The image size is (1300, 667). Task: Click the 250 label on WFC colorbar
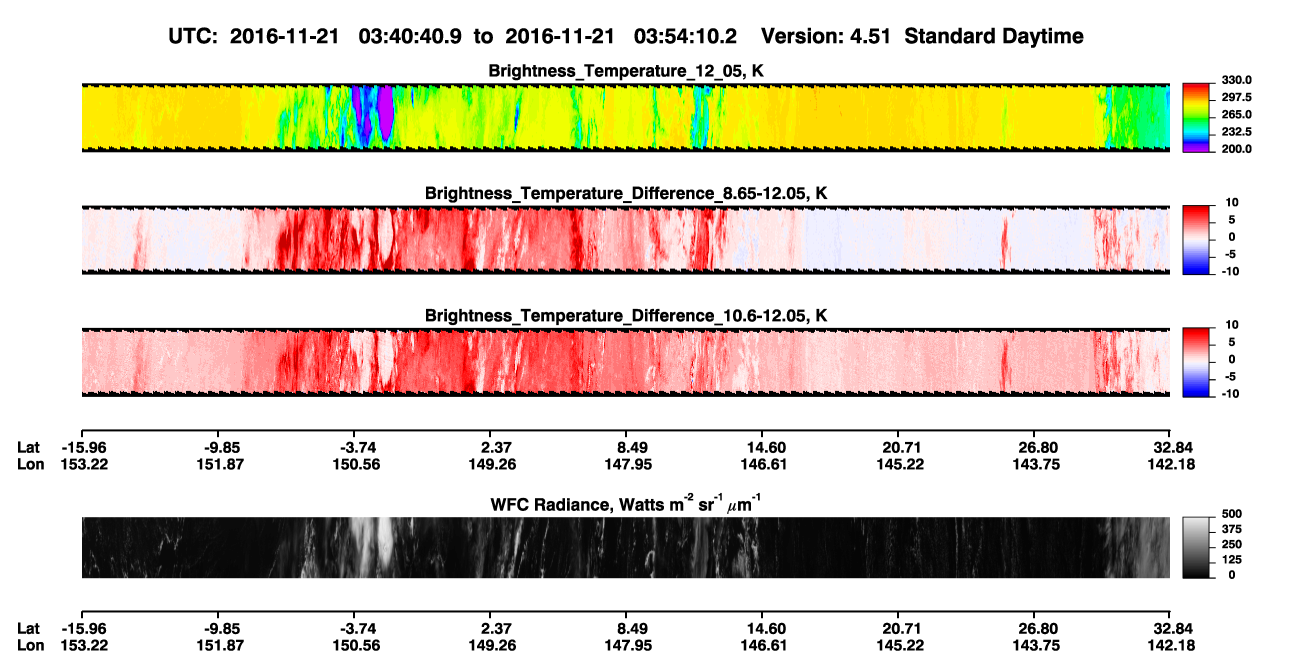pos(1231,545)
